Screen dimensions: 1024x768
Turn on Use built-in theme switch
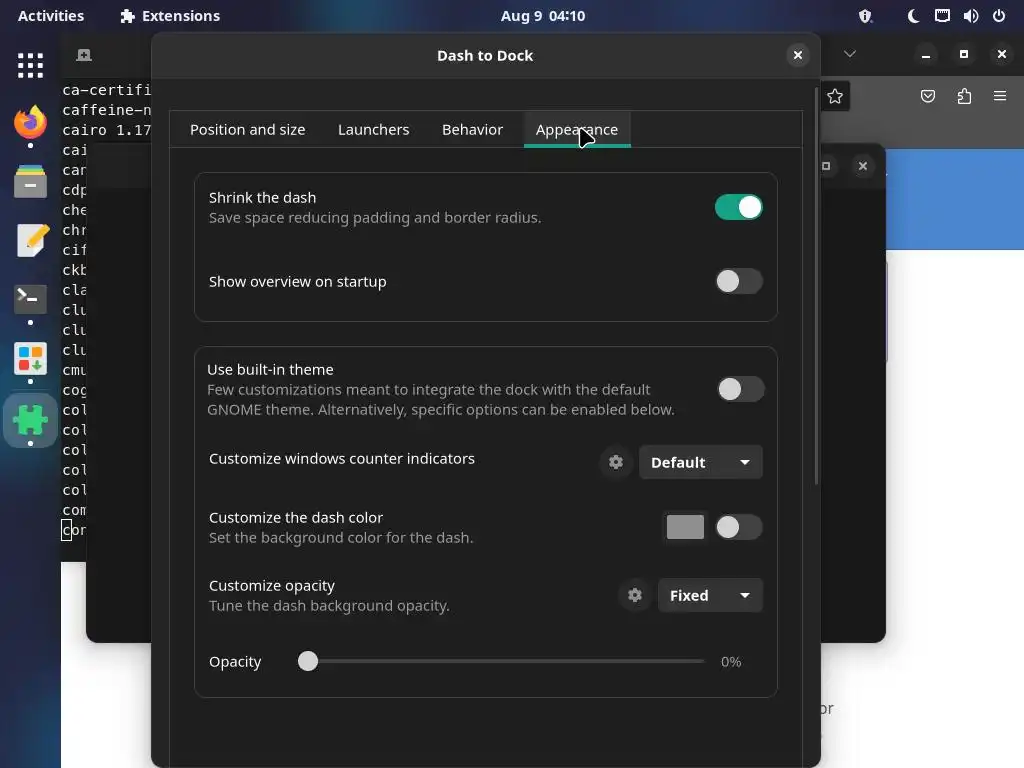click(740, 389)
